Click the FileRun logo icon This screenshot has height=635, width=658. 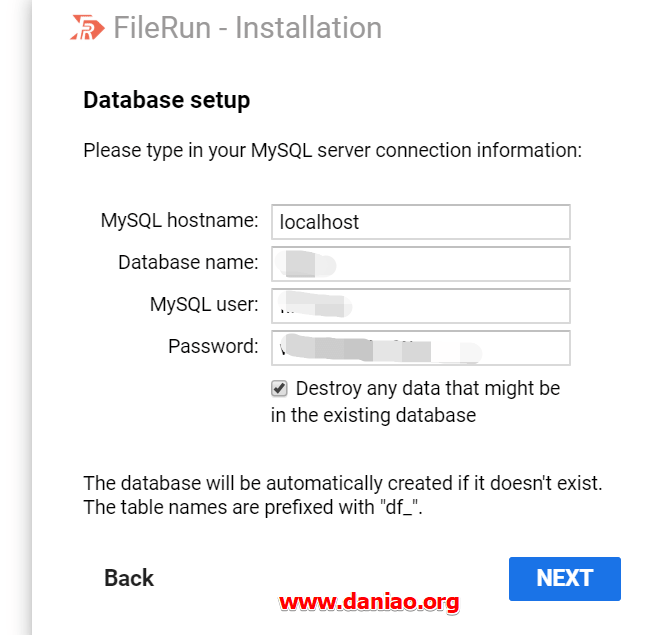click(x=87, y=28)
